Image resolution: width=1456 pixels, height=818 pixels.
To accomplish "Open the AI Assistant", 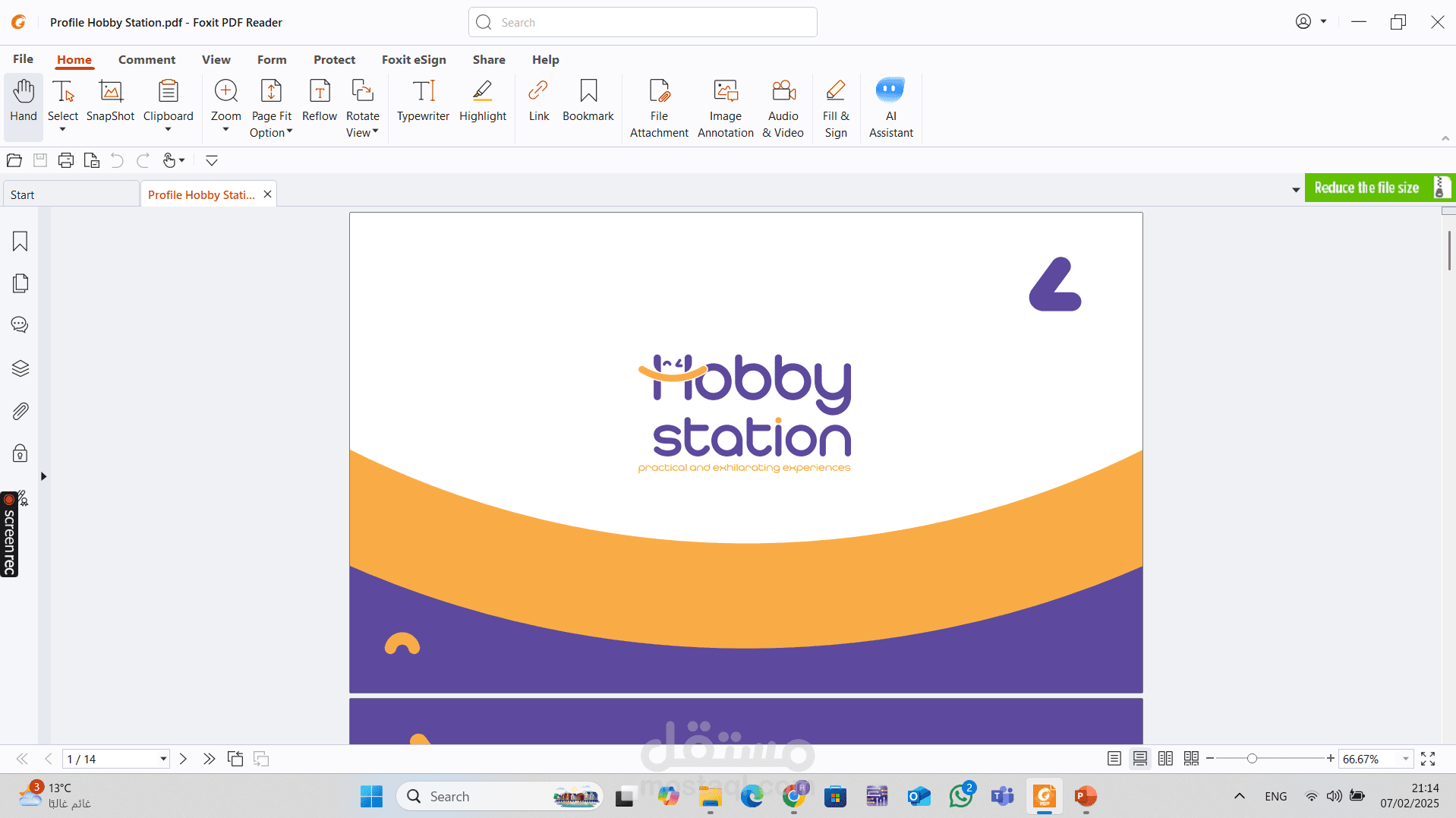I will tap(891, 109).
